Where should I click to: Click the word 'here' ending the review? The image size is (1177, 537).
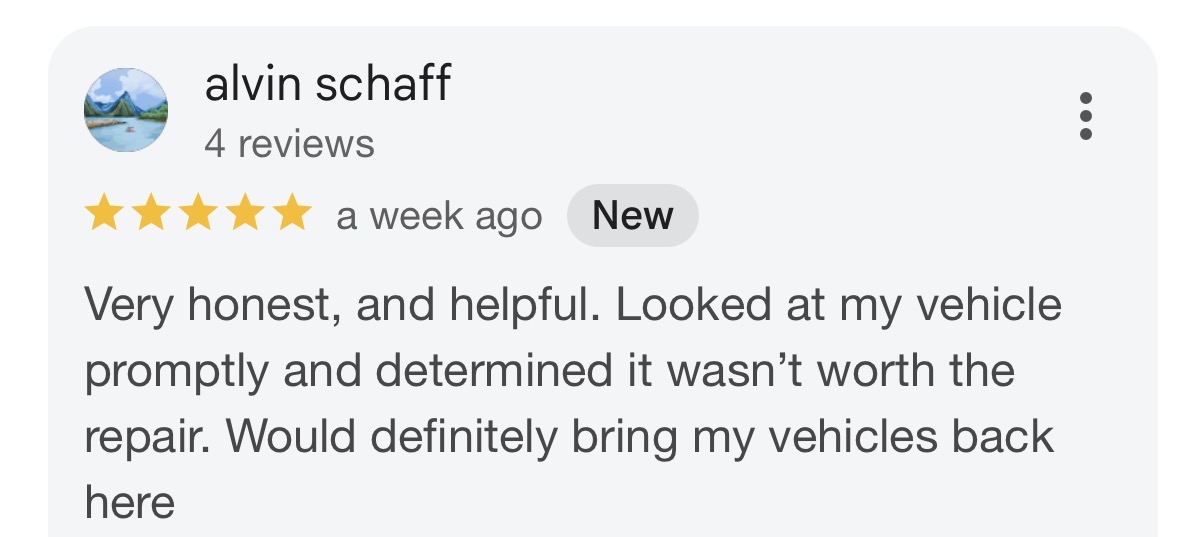tap(130, 503)
